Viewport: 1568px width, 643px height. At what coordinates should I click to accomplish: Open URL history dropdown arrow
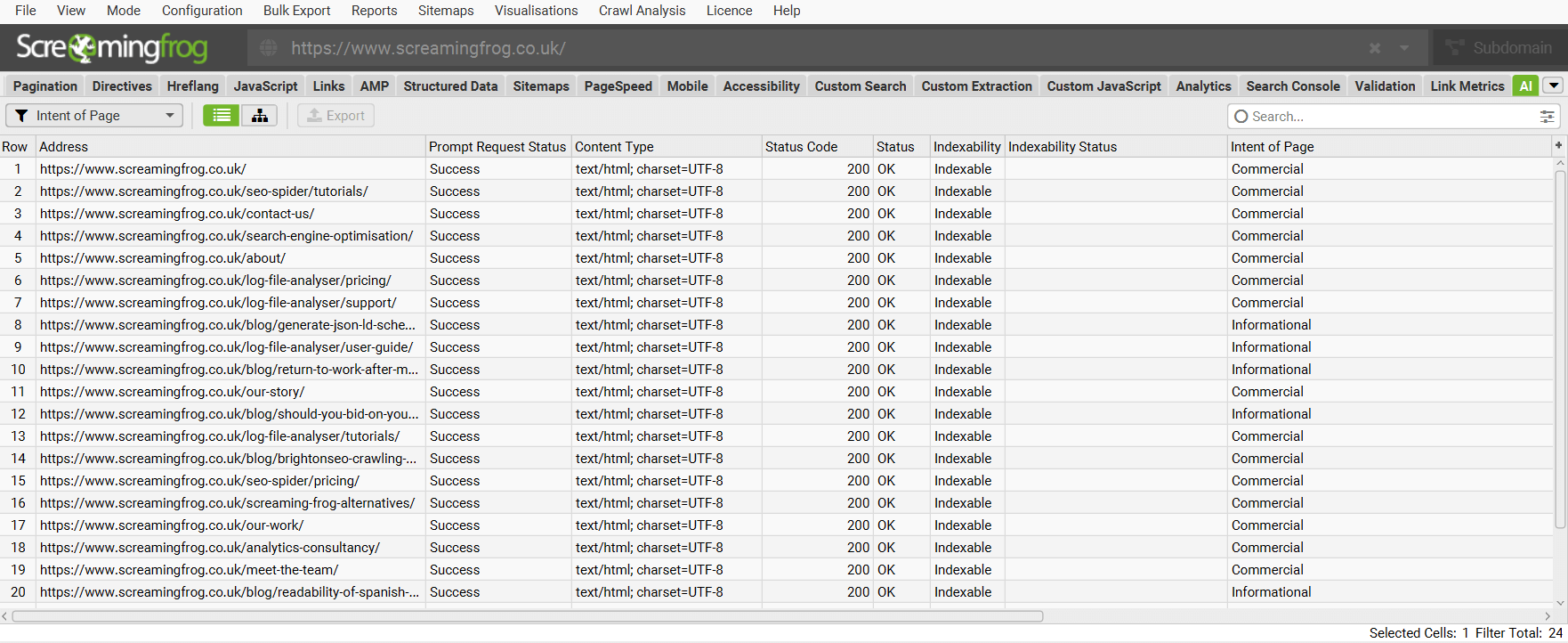[1404, 48]
